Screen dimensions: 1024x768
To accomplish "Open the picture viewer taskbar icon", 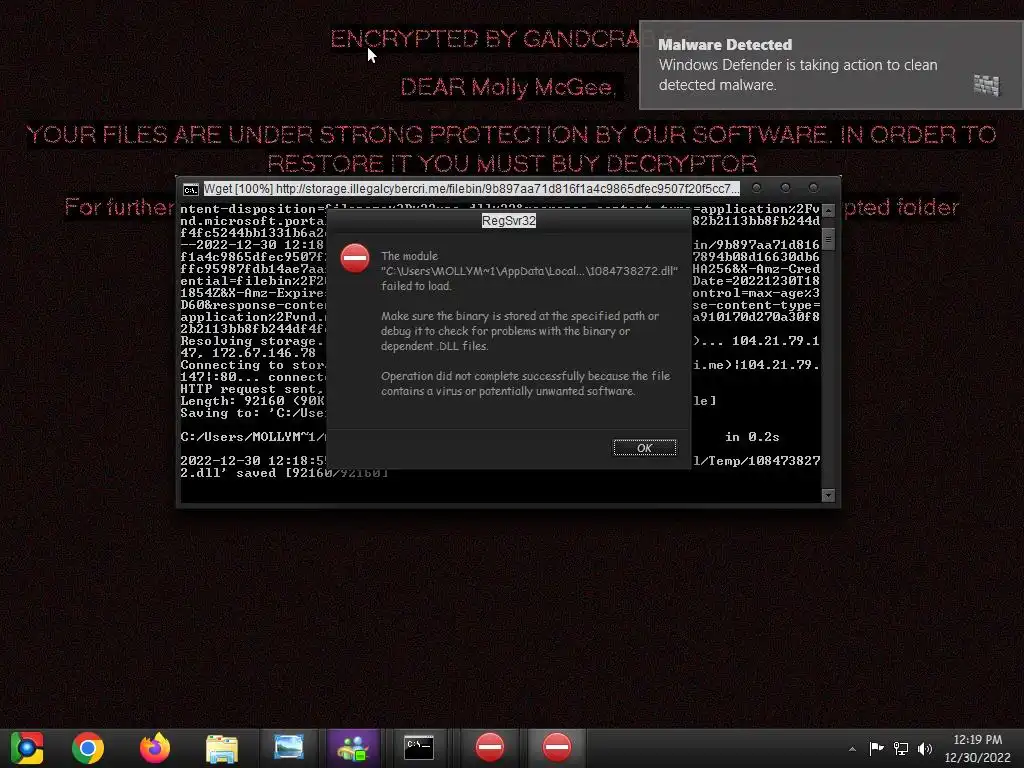I will pos(289,747).
